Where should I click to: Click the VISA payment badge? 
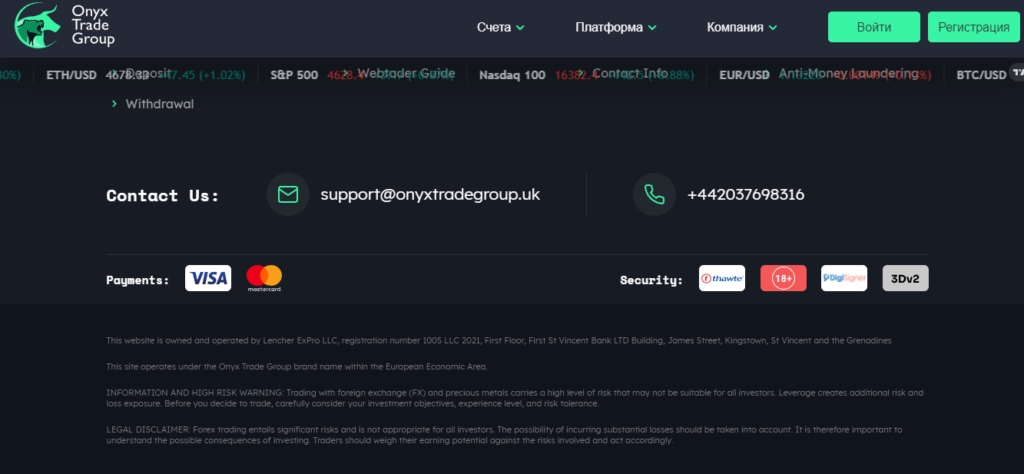(208, 278)
